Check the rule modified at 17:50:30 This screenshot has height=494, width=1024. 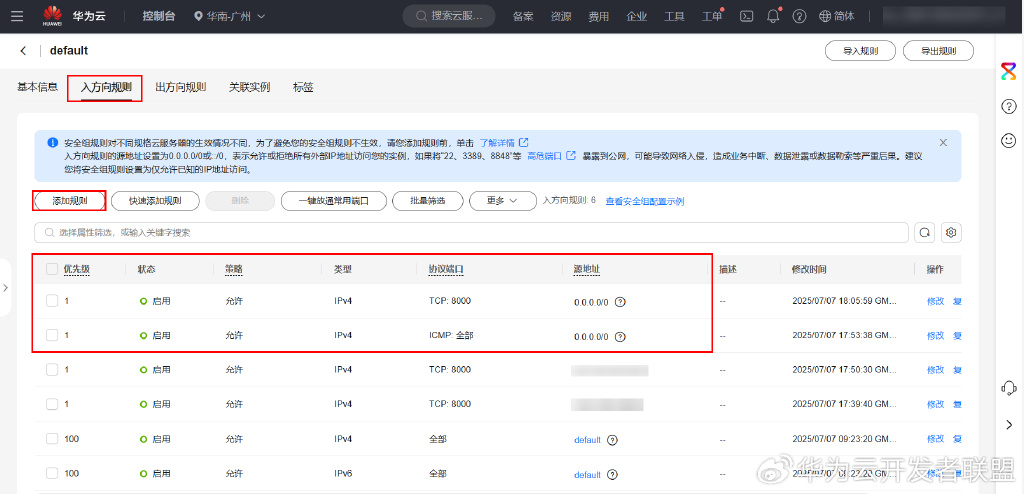pos(52,369)
